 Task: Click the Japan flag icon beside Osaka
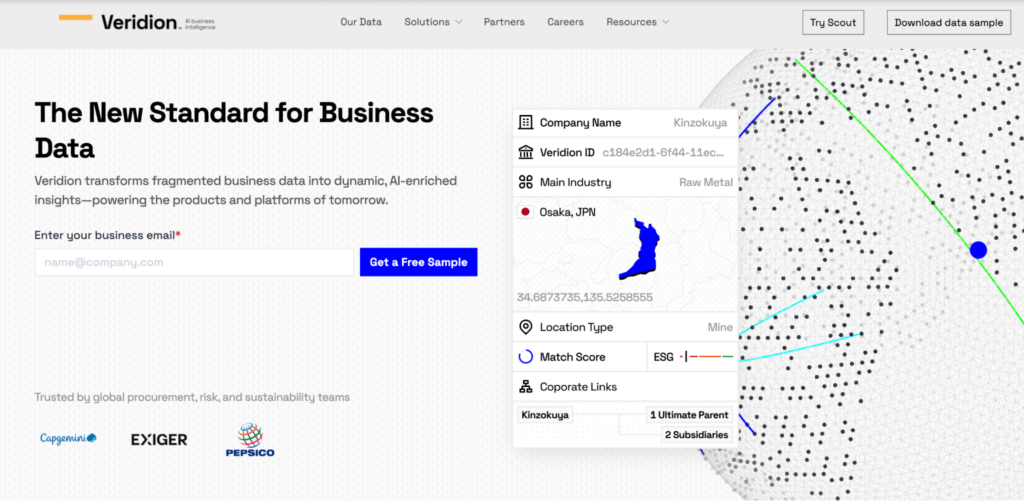pyautogui.click(x=525, y=212)
